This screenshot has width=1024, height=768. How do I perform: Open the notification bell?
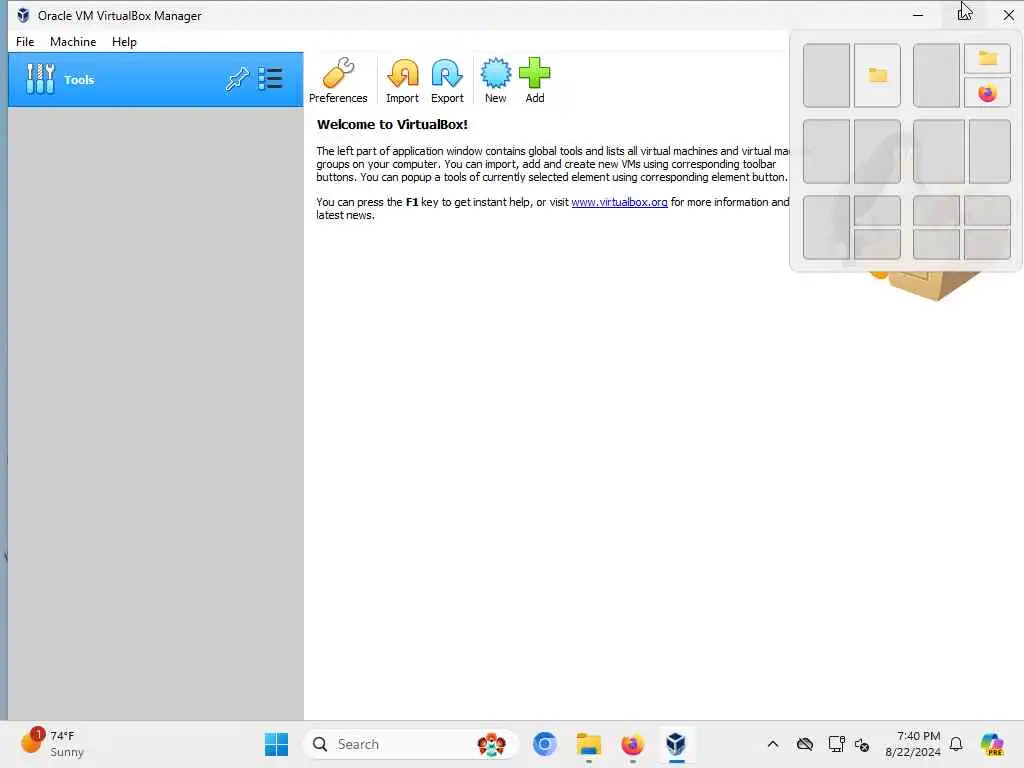pyautogui.click(x=956, y=744)
